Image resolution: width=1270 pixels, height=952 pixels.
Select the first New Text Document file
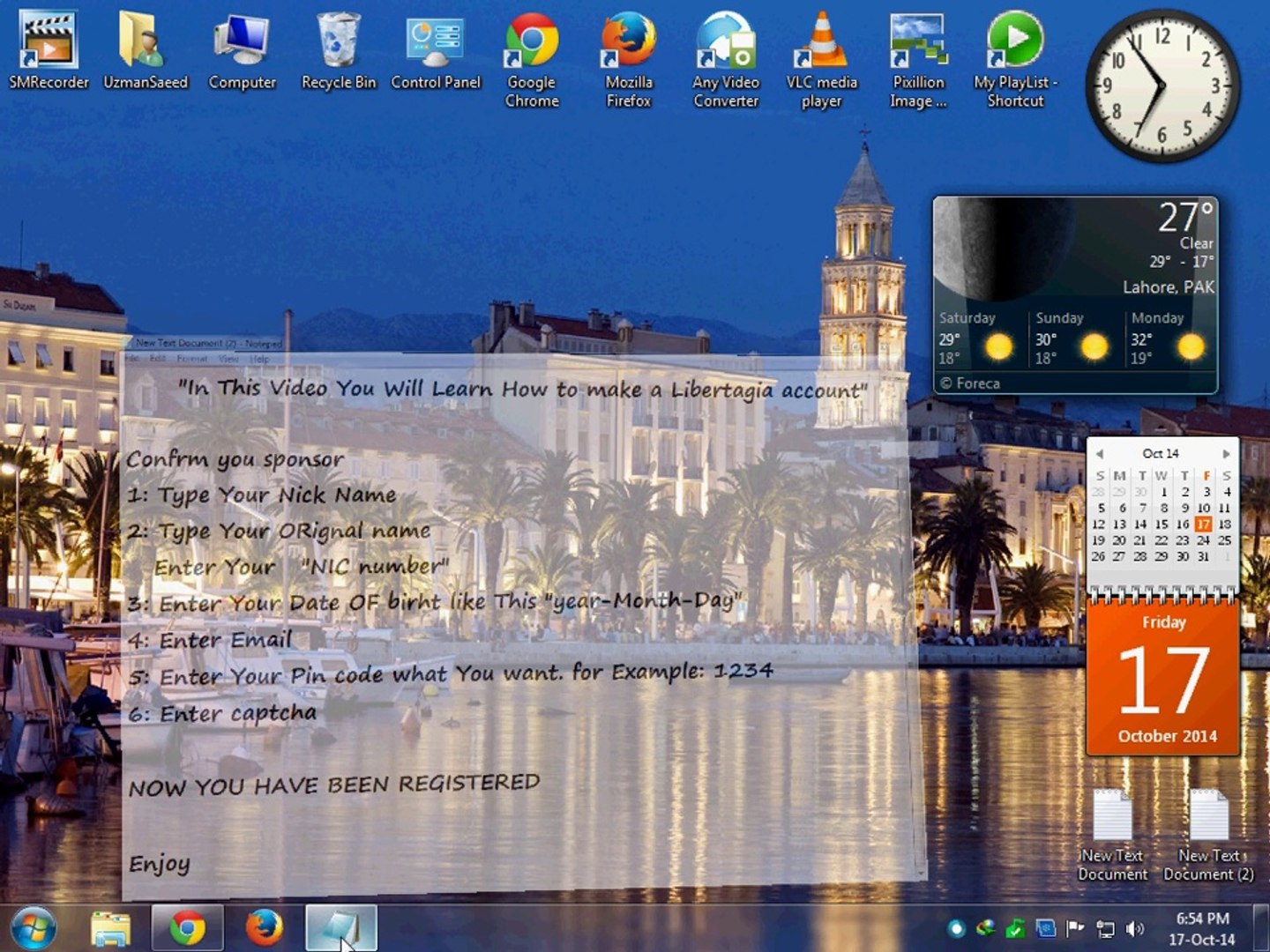pos(1112,835)
